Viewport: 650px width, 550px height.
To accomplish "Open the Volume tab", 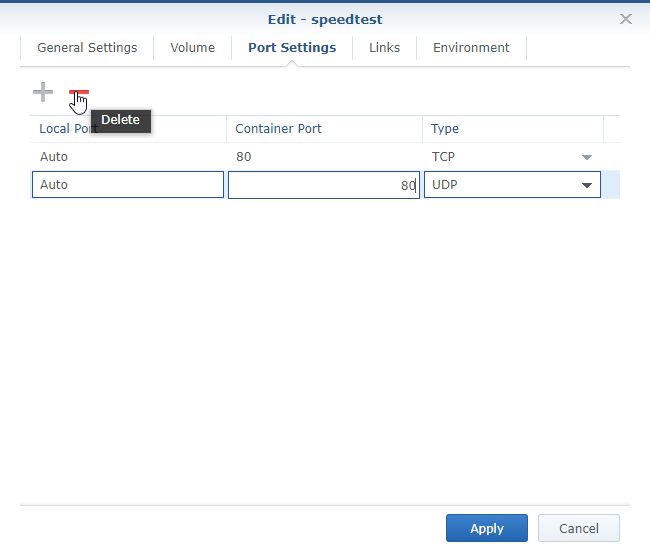I will [x=193, y=48].
